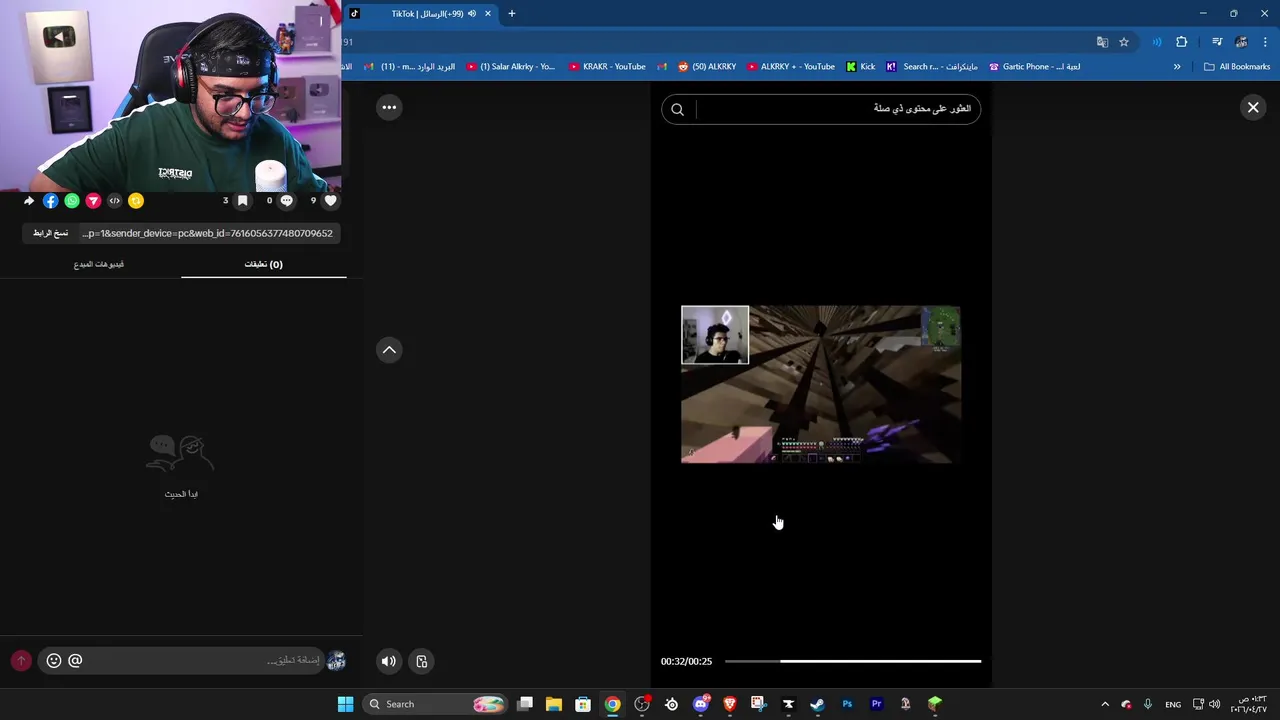Open the three-dots more options menu
Viewport: 1280px width, 720px height.
pos(389,107)
